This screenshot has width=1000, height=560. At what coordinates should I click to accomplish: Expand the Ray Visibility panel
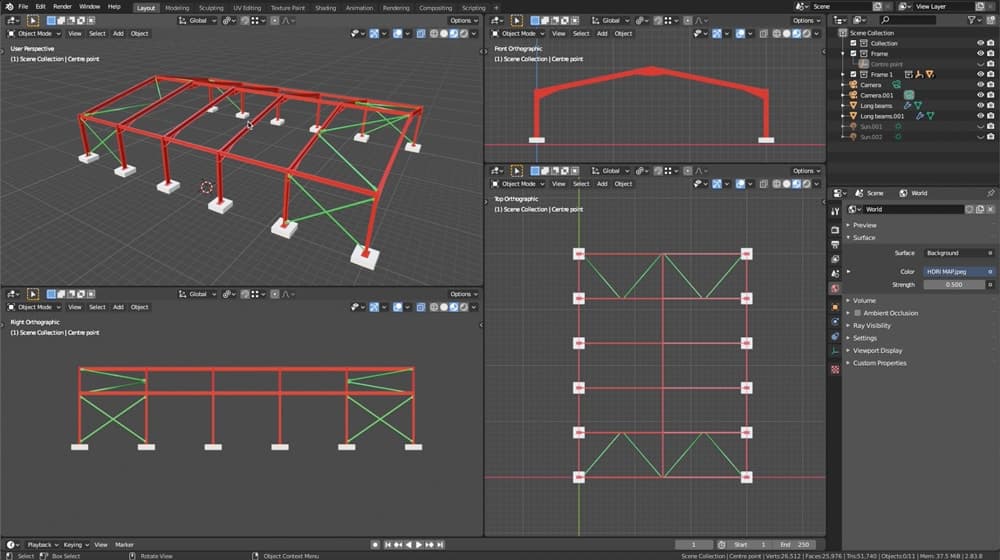click(x=871, y=325)
